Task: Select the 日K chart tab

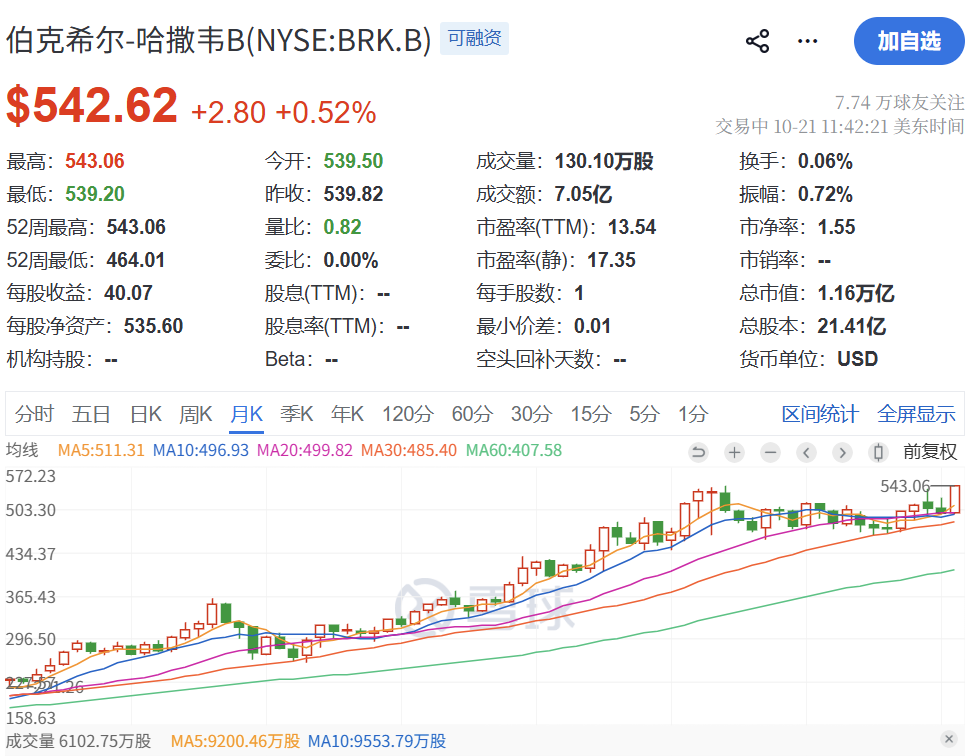Action: (146, 414)
